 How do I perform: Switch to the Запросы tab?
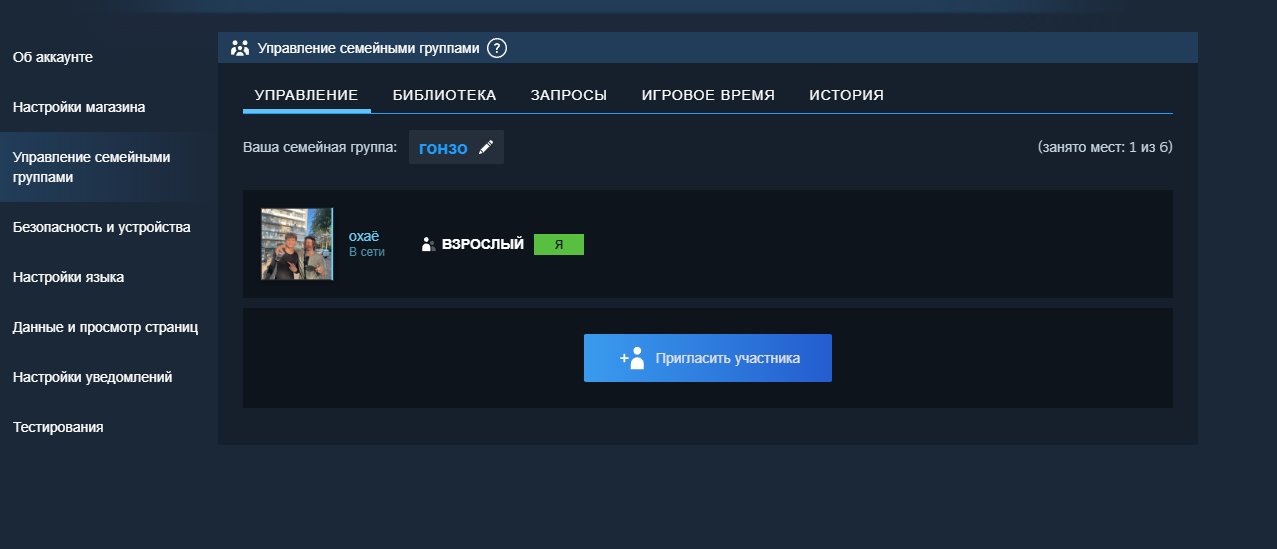pyautogui.click(x=568, y=95)
